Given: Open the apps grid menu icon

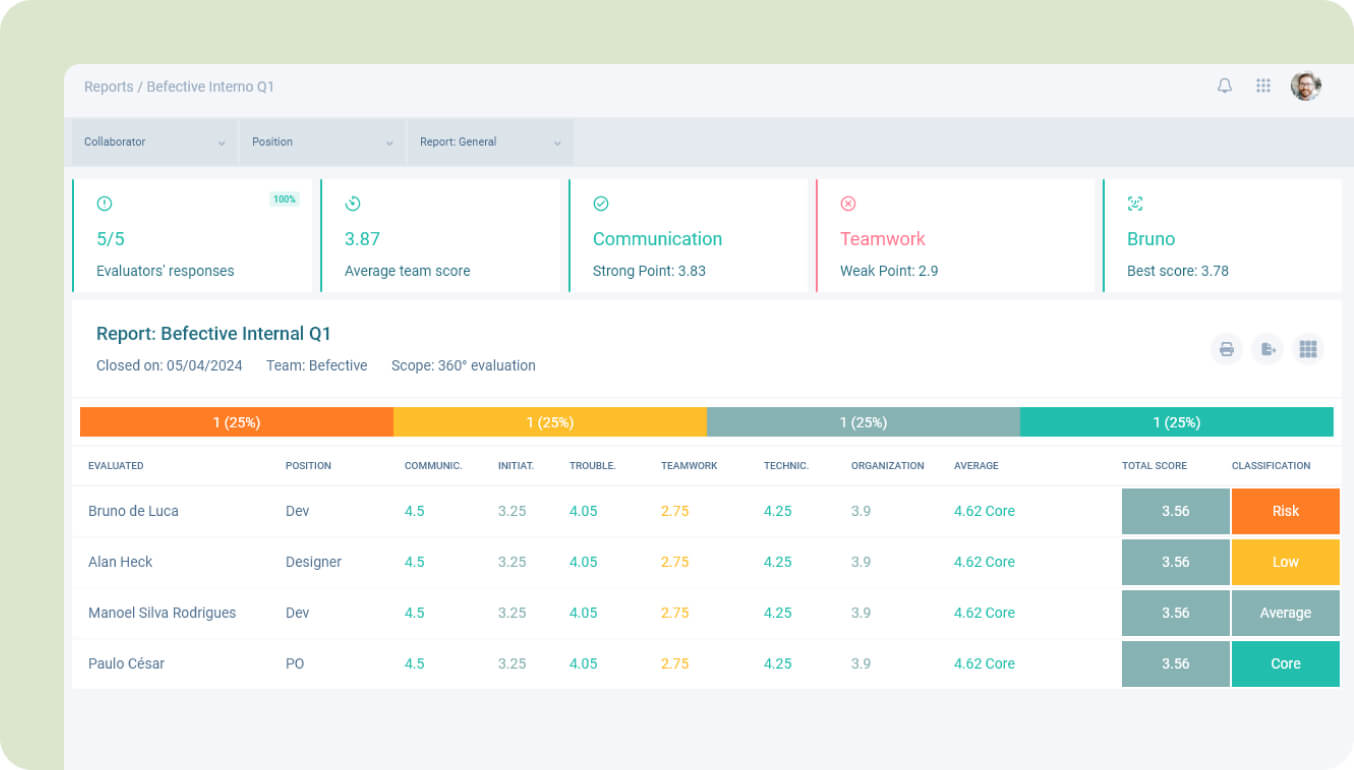Looking at the screenshot, I should pos(1263,86).
